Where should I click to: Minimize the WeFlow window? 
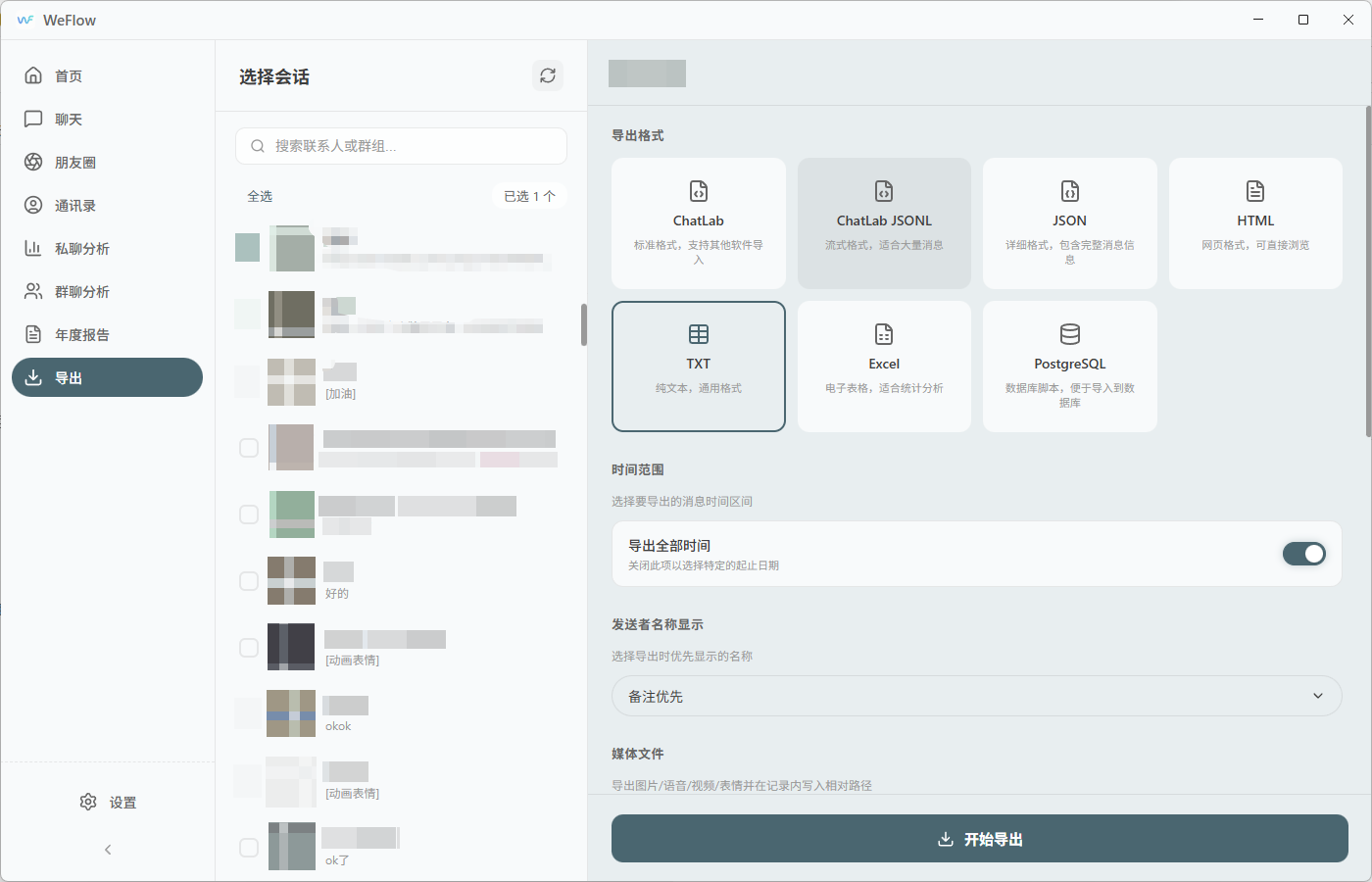tap(1258, 20)
